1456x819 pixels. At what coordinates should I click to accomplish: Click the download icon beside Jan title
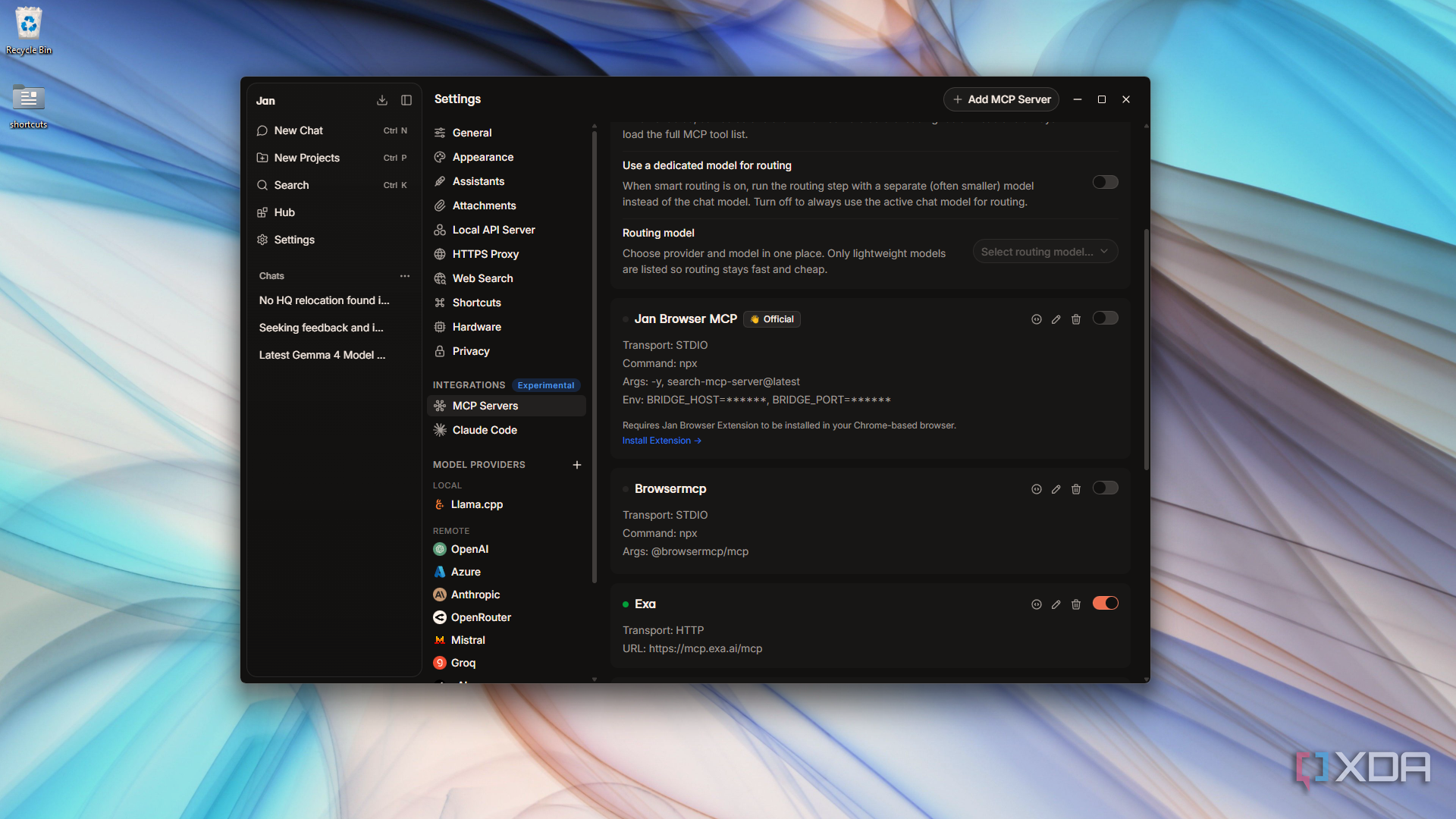point(382,100)
